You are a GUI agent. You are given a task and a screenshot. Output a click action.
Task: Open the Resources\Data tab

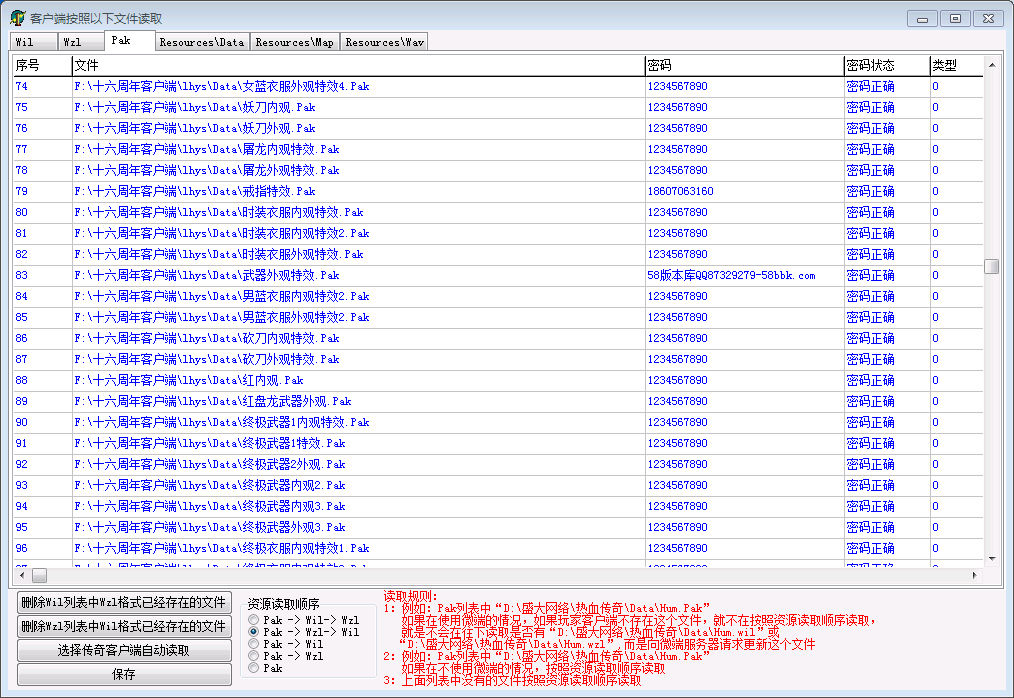202,42
